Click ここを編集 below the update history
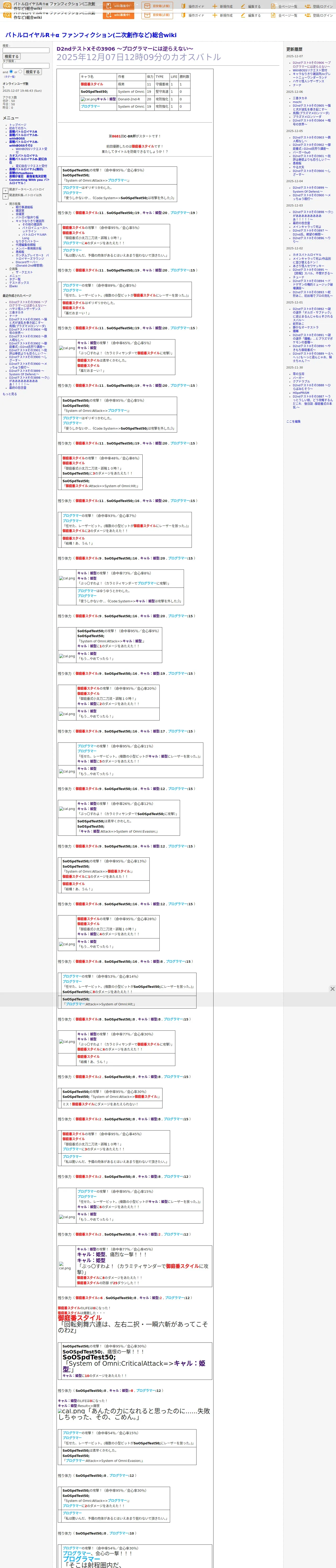 click(293, 421)
